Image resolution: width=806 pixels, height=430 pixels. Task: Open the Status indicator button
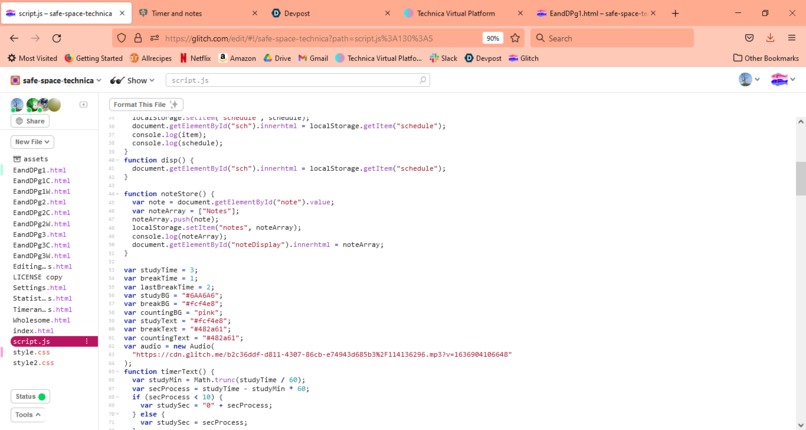(30, 397)
